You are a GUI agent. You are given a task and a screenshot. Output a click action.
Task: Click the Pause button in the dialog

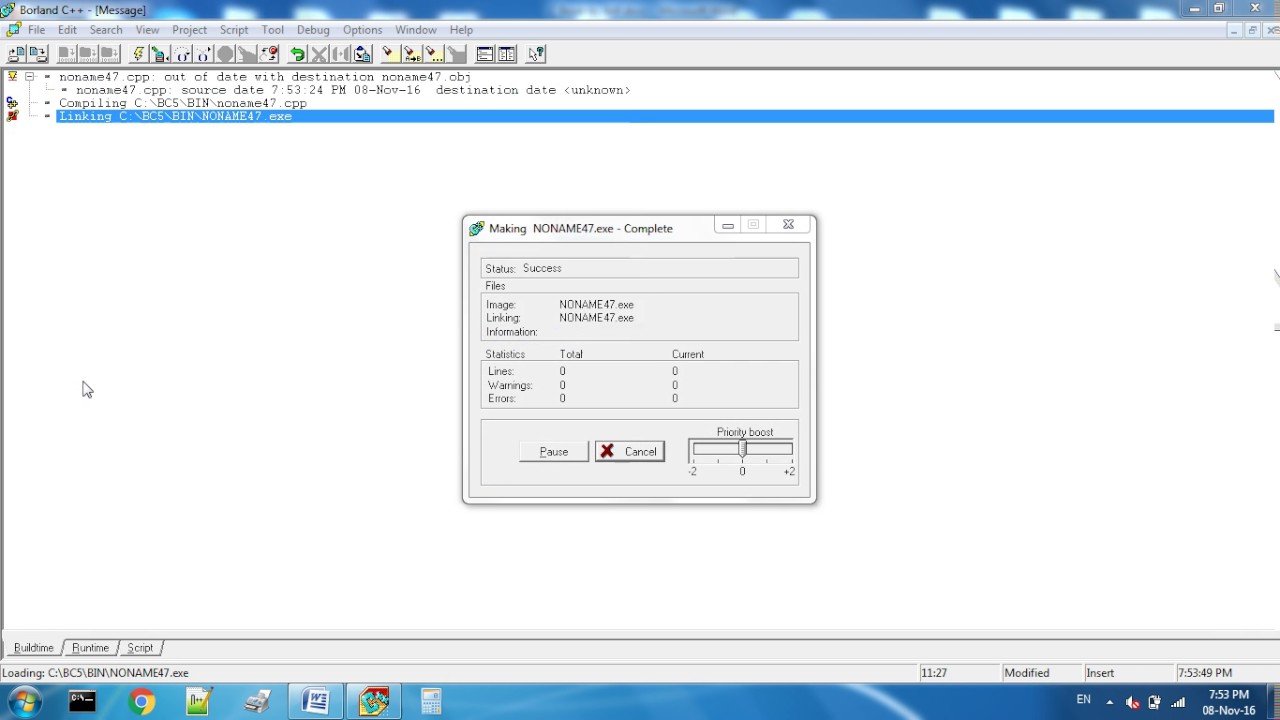click(x=554, y=452)
